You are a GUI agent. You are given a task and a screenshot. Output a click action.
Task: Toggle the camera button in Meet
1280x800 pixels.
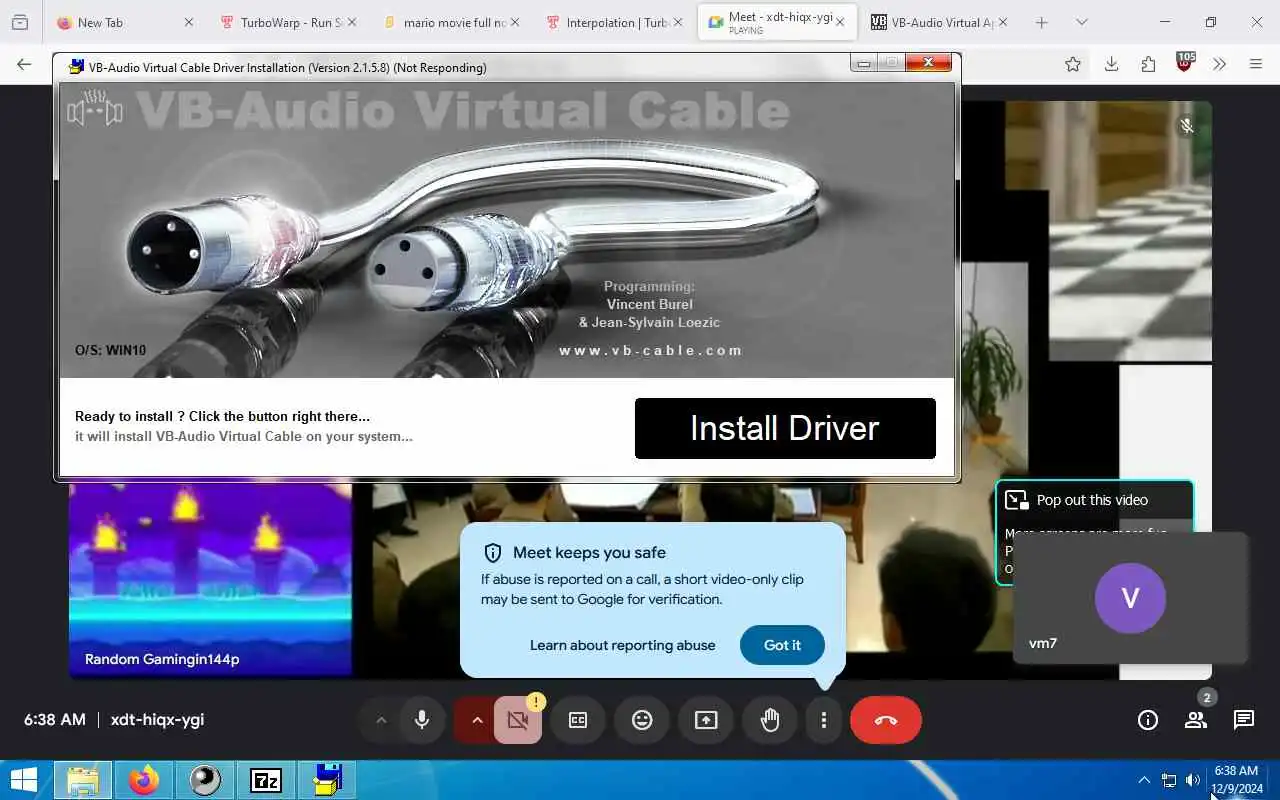pos(518,720)
